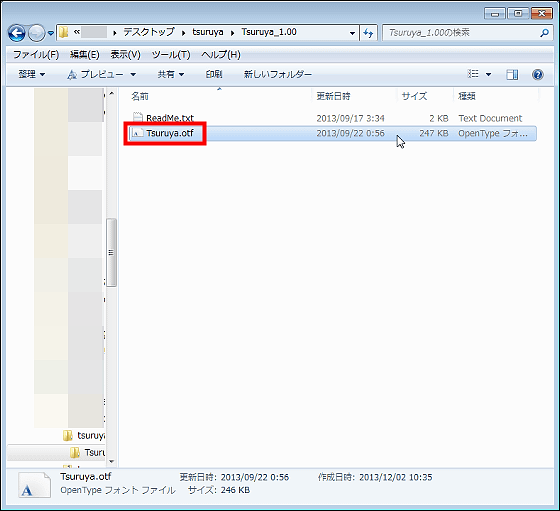Click the font thumbnail in details pane
This screenshot has width=560, height=511.
point(34,485)
